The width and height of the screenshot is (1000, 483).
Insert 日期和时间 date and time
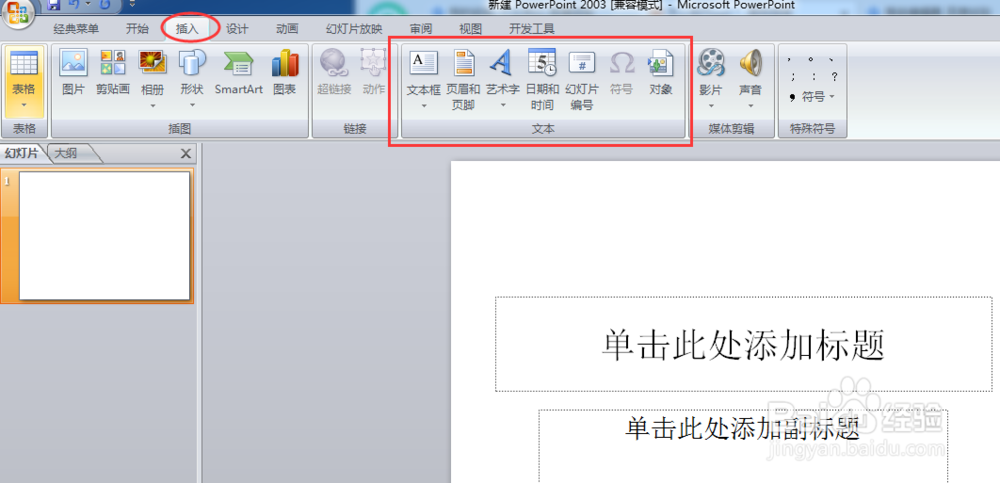tap(542, 80)
